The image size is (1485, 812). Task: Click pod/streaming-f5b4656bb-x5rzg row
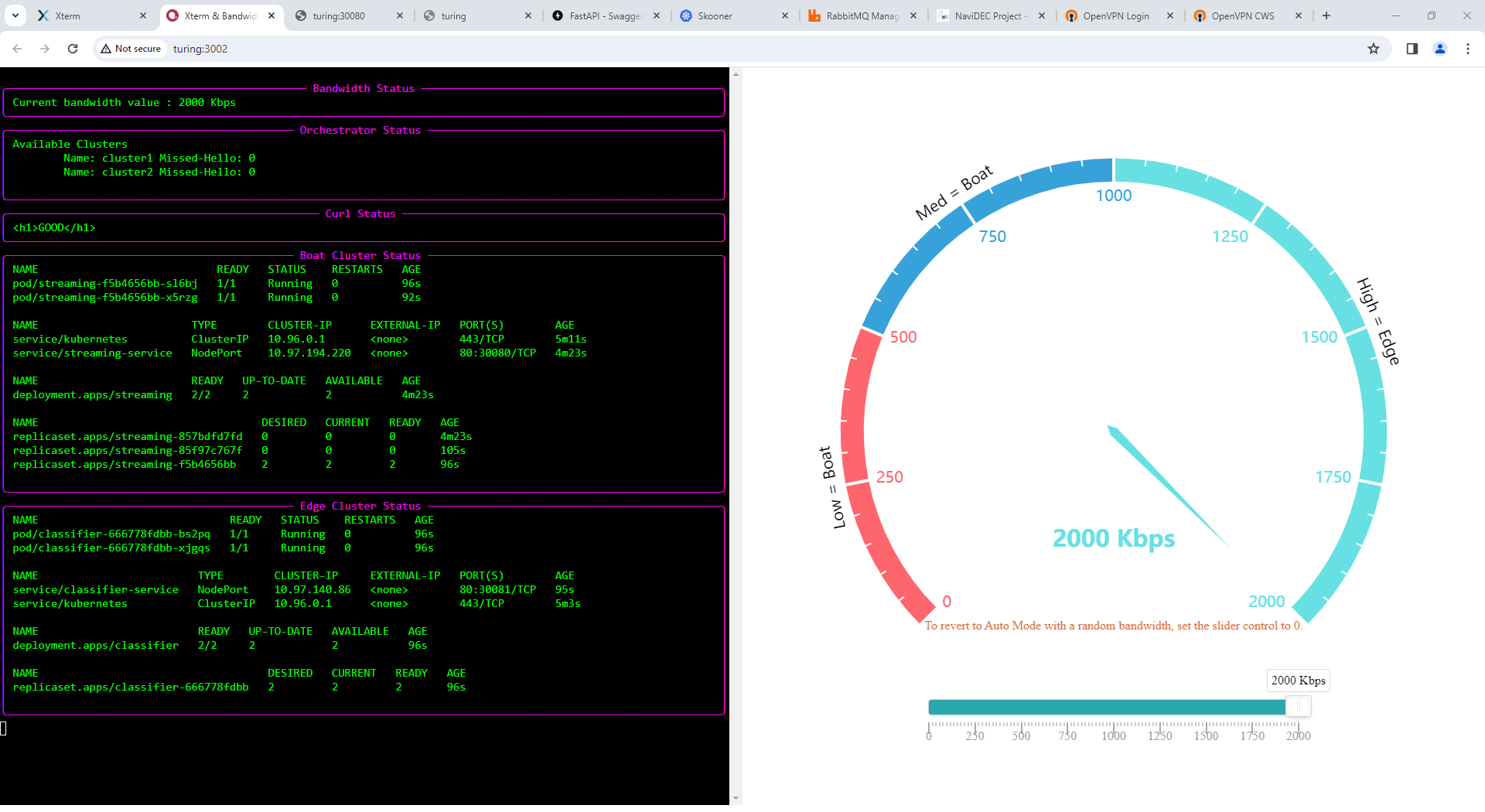(x=217, y=298)
